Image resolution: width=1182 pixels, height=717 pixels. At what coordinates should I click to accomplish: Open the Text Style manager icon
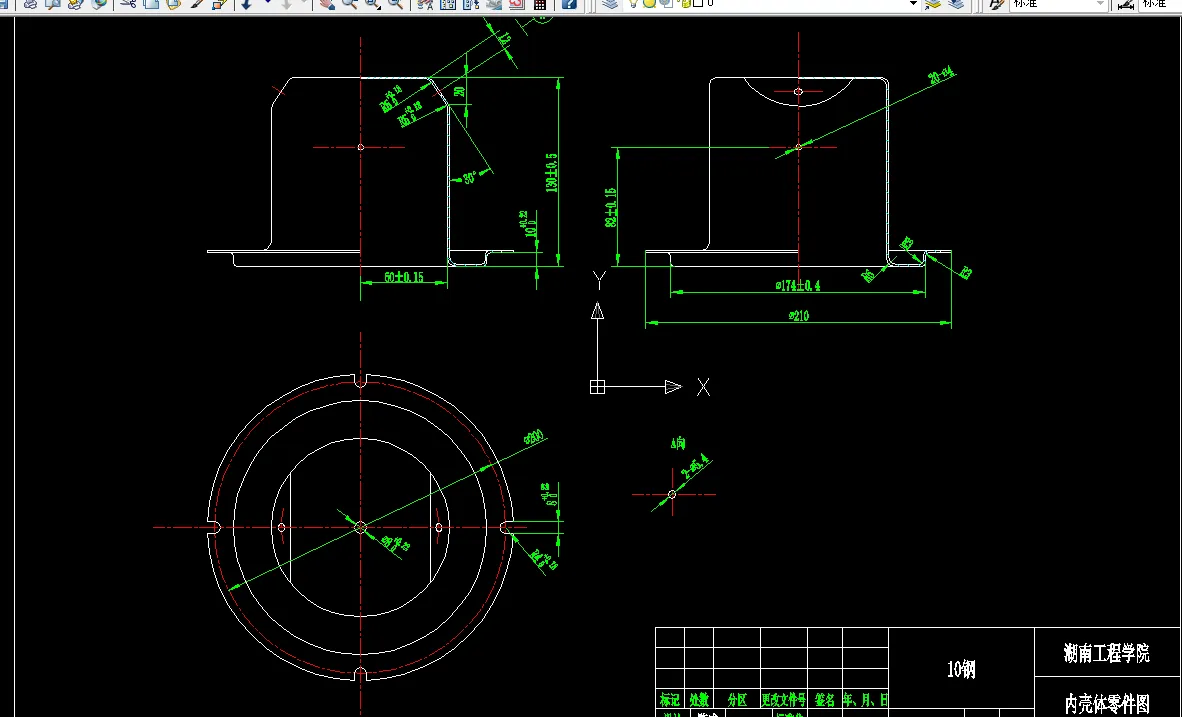point(997,4)
